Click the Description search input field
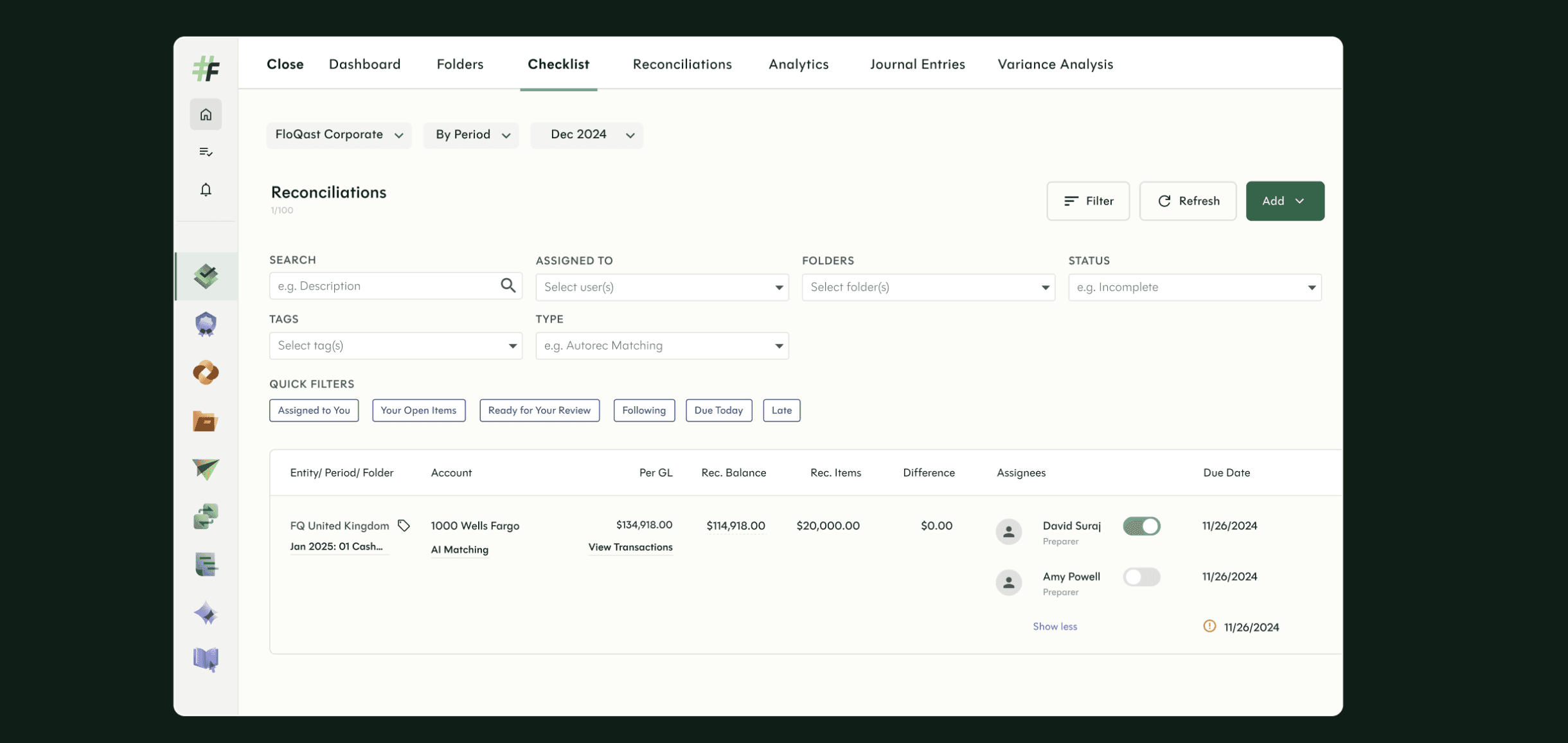Screen dimensions: 1568x743 point(384,286)
